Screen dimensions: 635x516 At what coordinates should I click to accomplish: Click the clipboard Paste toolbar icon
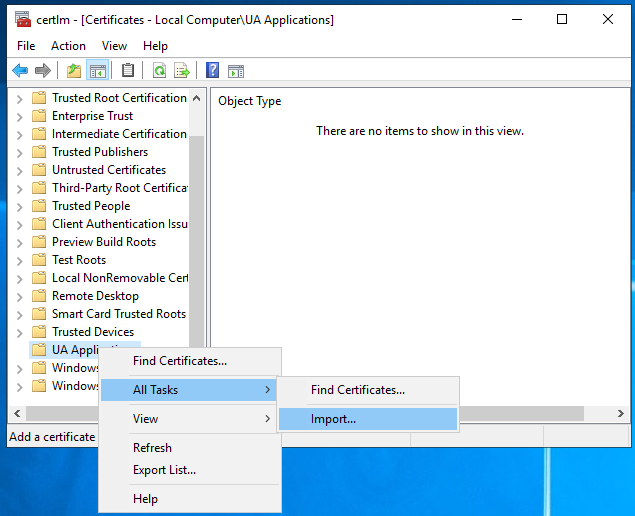(128, 70)
